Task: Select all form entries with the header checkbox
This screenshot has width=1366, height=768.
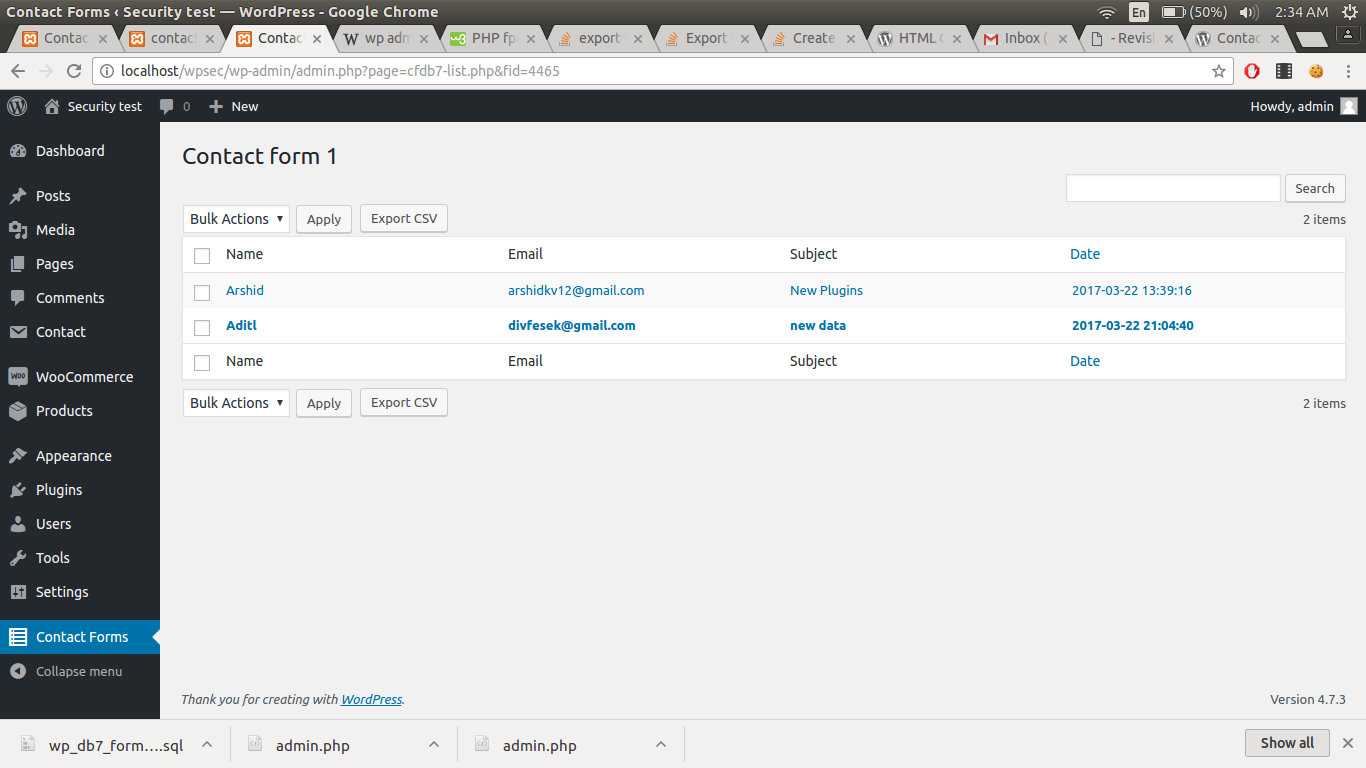Action: coord(201,255)
